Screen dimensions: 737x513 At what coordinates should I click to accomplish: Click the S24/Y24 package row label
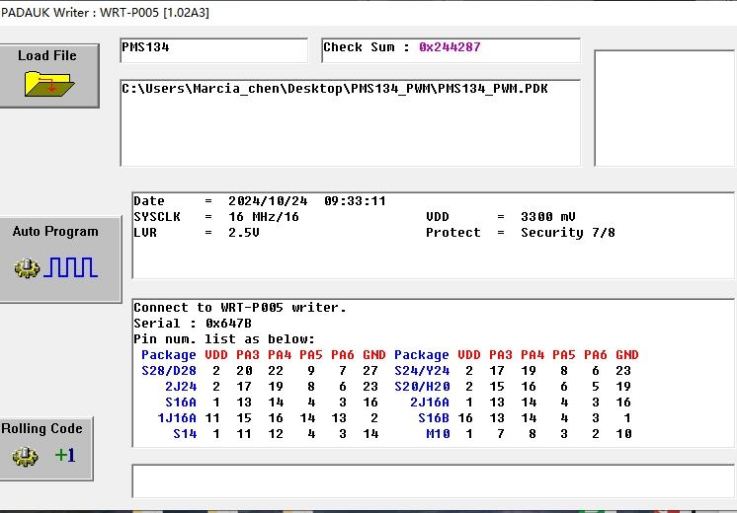[422, 371]
